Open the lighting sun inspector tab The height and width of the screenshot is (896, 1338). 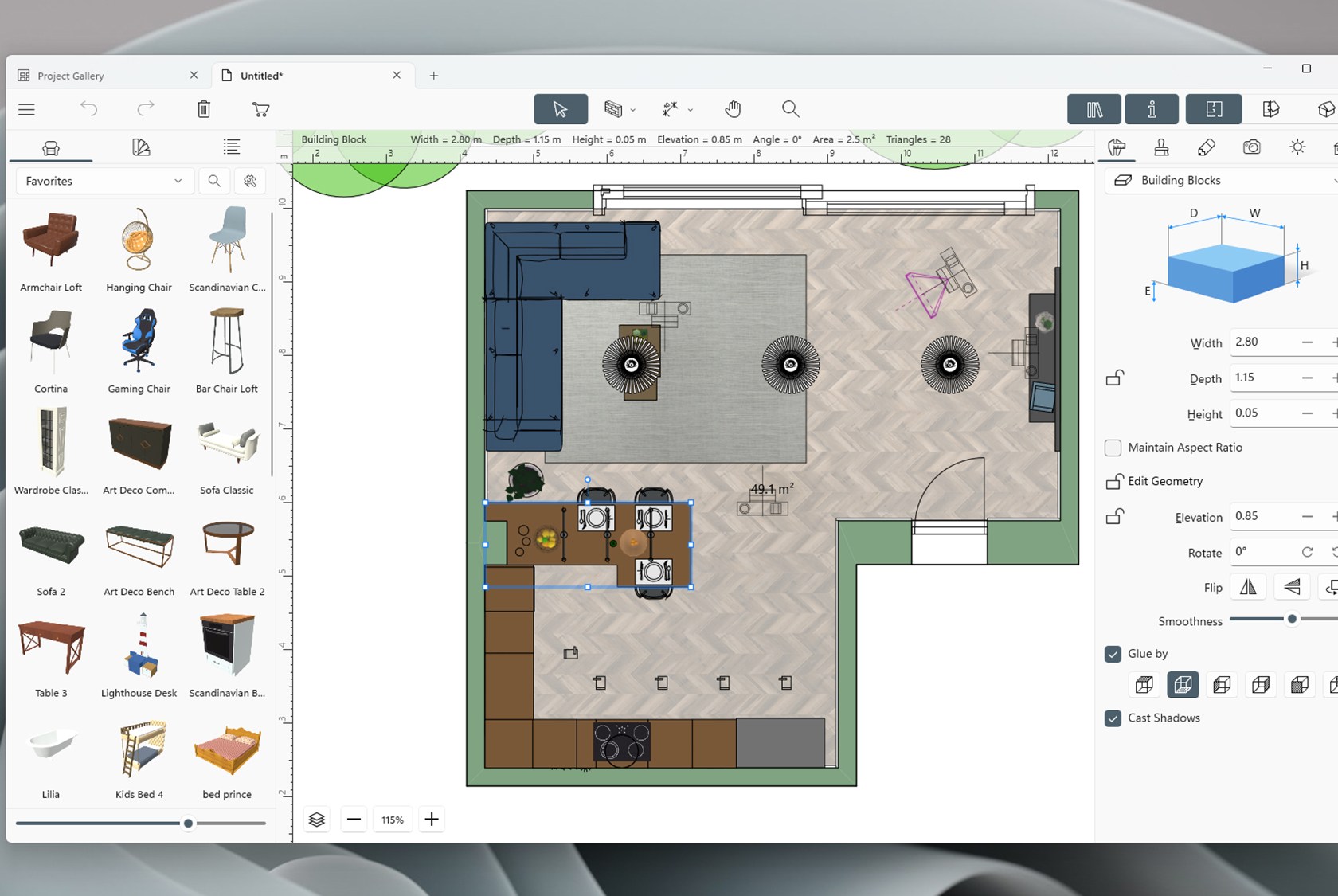[x=1297, y=147]
